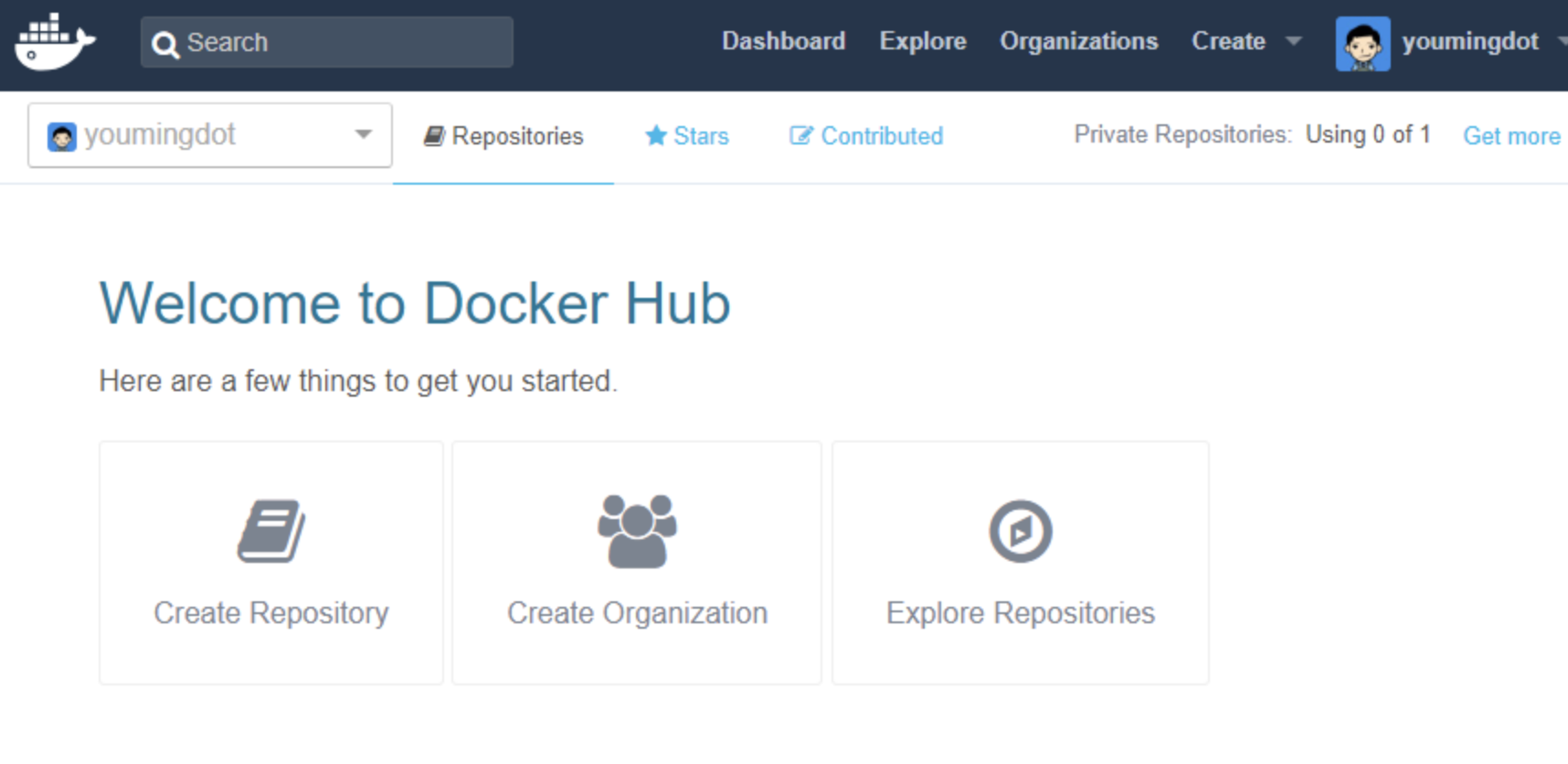
Task: Click the book icon for Create Repository
Action: (271, 531)
